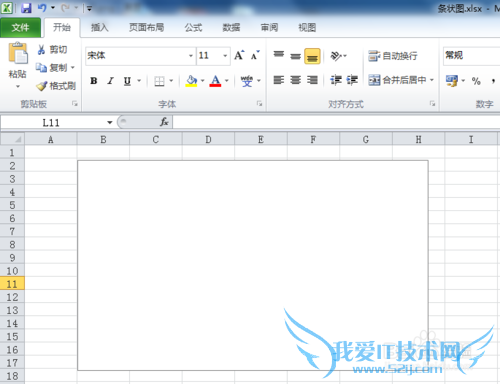This screenshot has height=384, width=500.
Task: Click the Cut (剪切) scissors icon
Action: (x=41, y=50)
